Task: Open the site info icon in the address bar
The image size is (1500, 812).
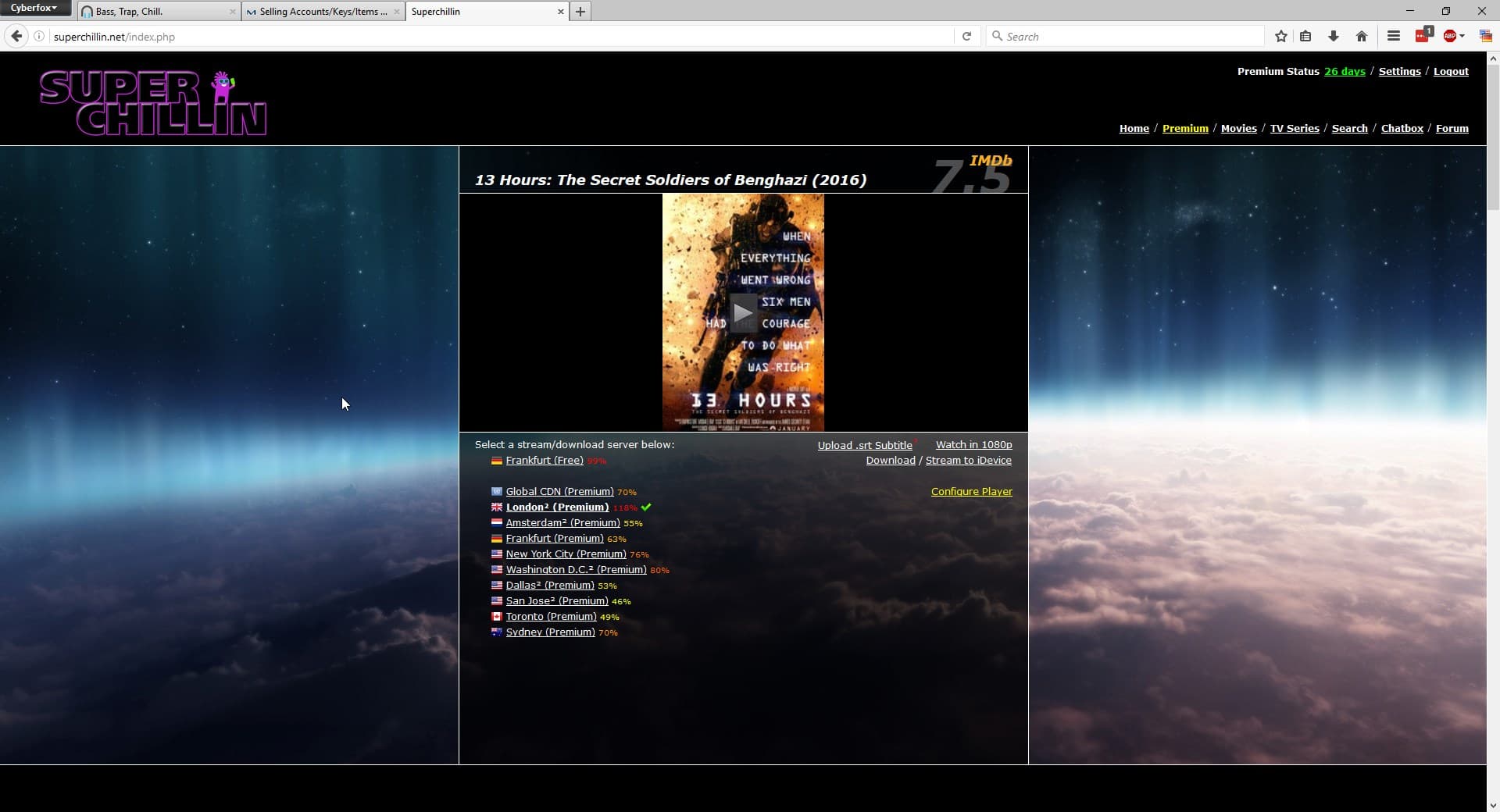Action: coord(39,37)
